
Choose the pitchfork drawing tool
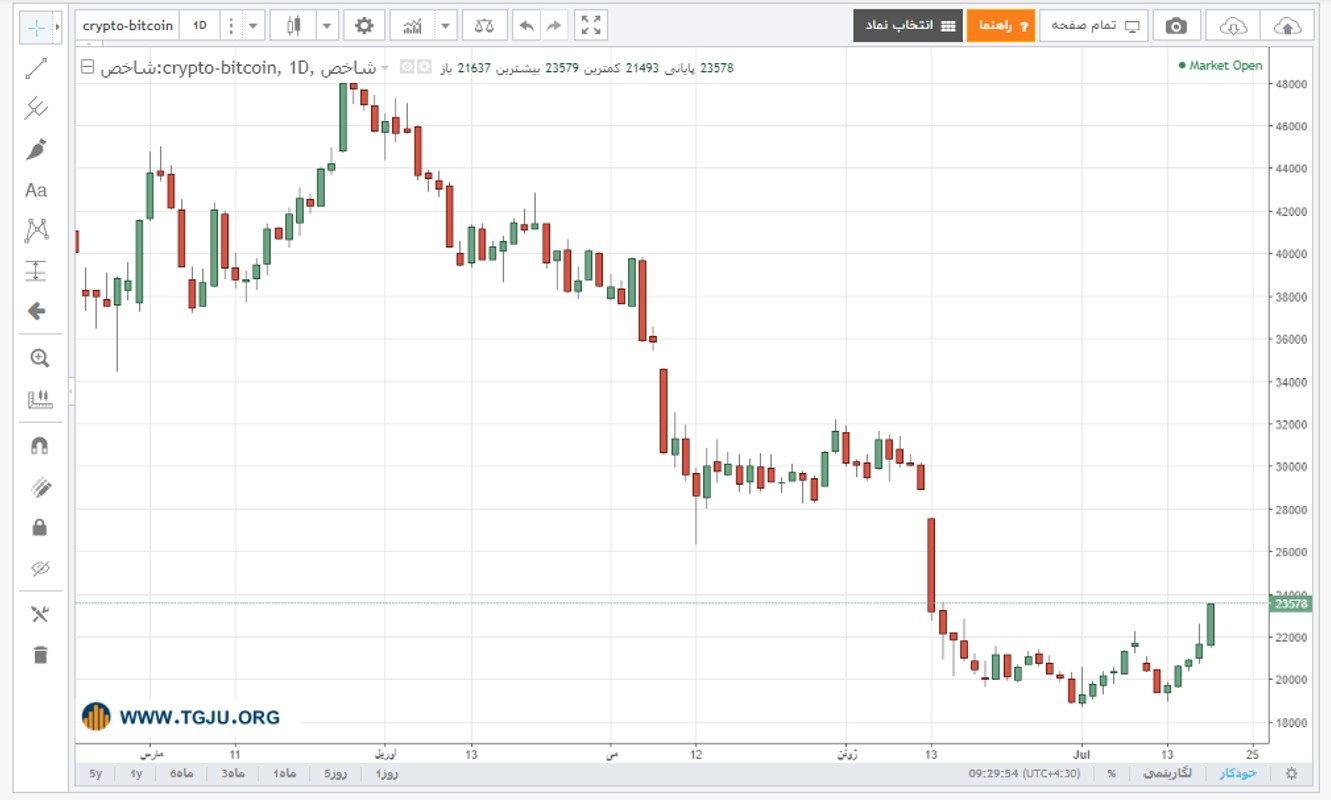(x=36, y=109)
